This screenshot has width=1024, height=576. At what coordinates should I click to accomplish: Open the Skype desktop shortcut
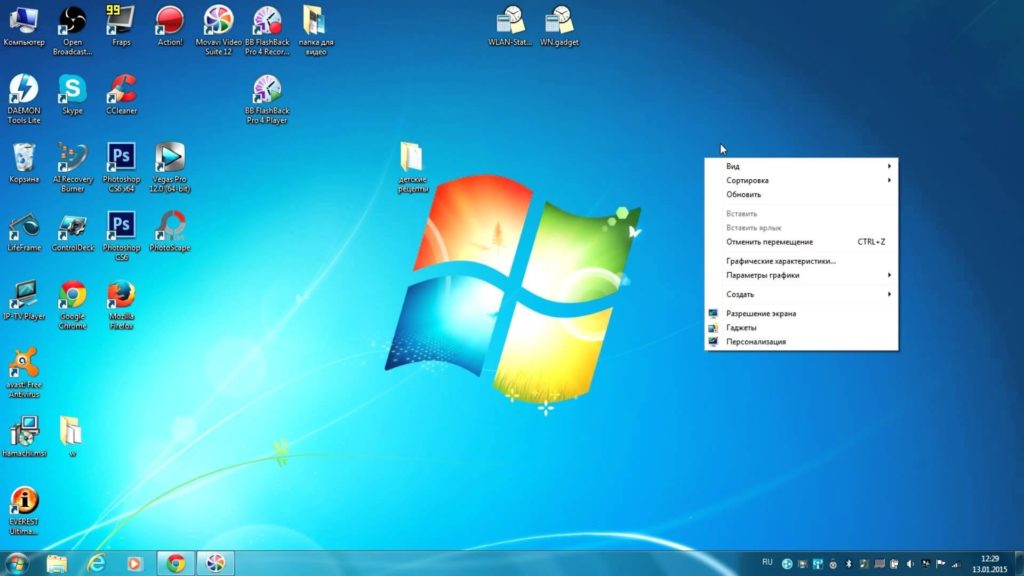pyautogui.click(x=72, y=90)
